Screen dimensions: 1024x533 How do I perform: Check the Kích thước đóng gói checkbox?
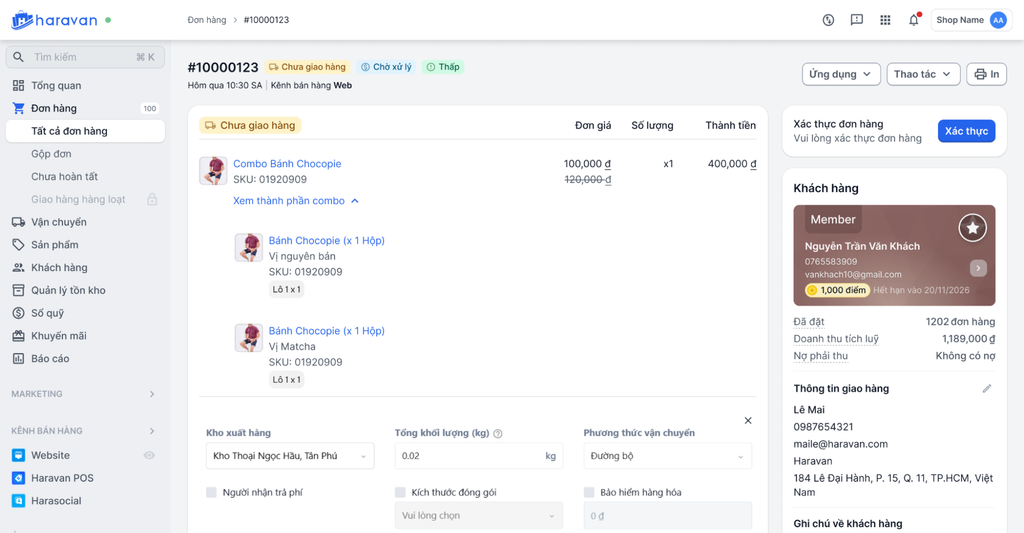pyautogui.click(x=400, y=492)
